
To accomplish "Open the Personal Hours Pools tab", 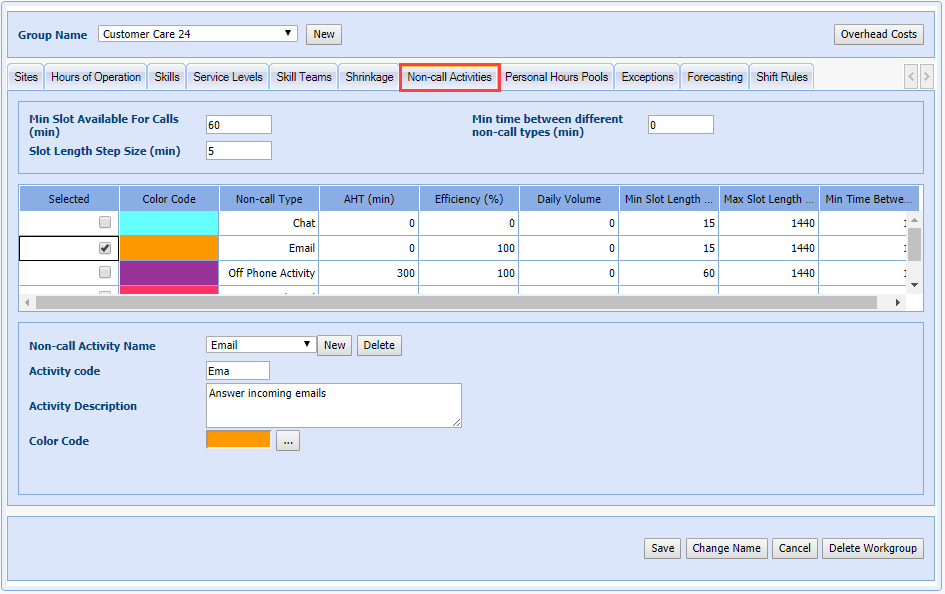I will 556,77.
